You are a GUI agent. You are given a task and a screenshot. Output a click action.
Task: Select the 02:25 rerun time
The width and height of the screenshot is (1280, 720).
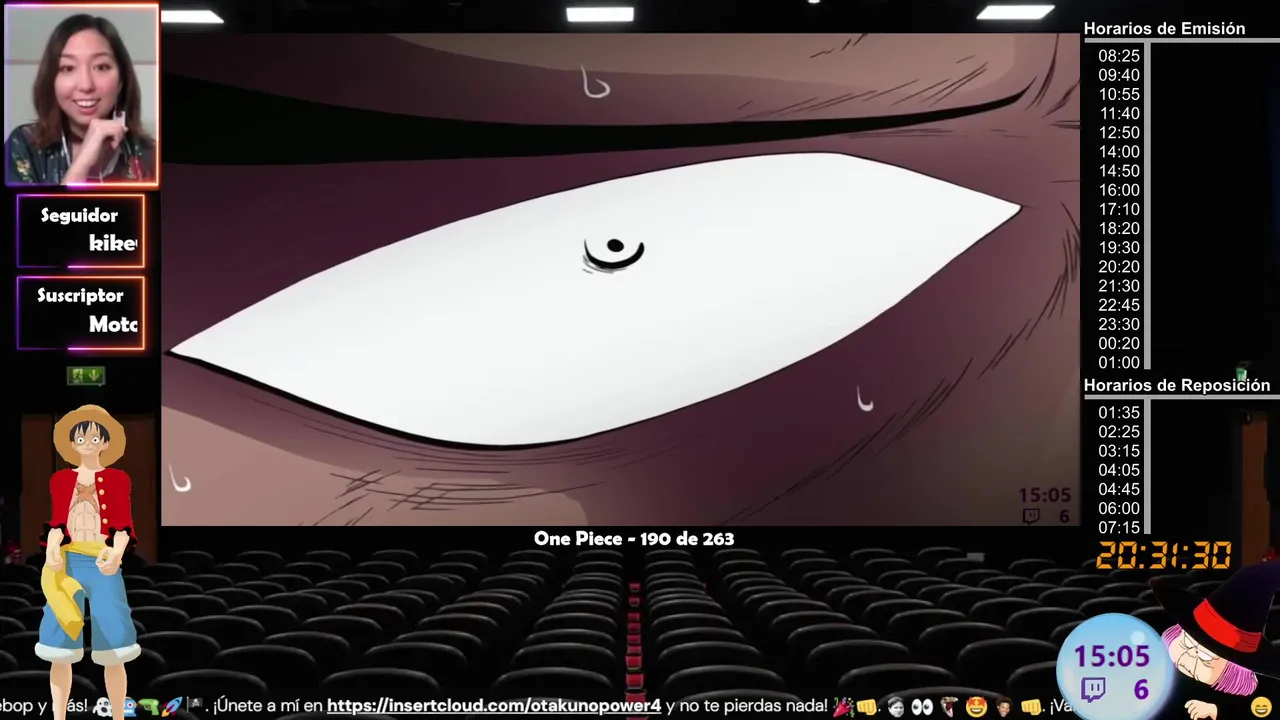point(1119,431)
